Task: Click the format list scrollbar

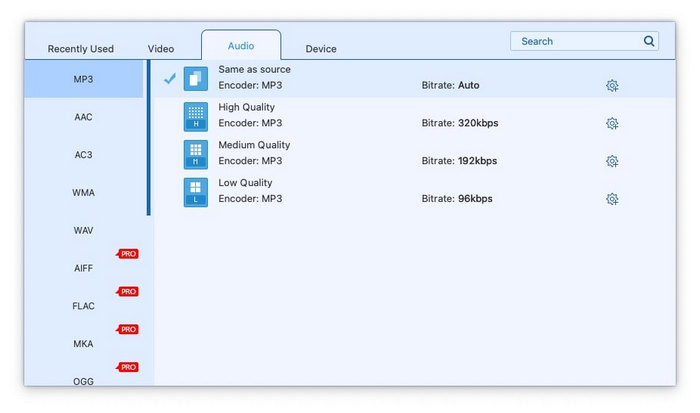Action: click(x=149, y=140)
